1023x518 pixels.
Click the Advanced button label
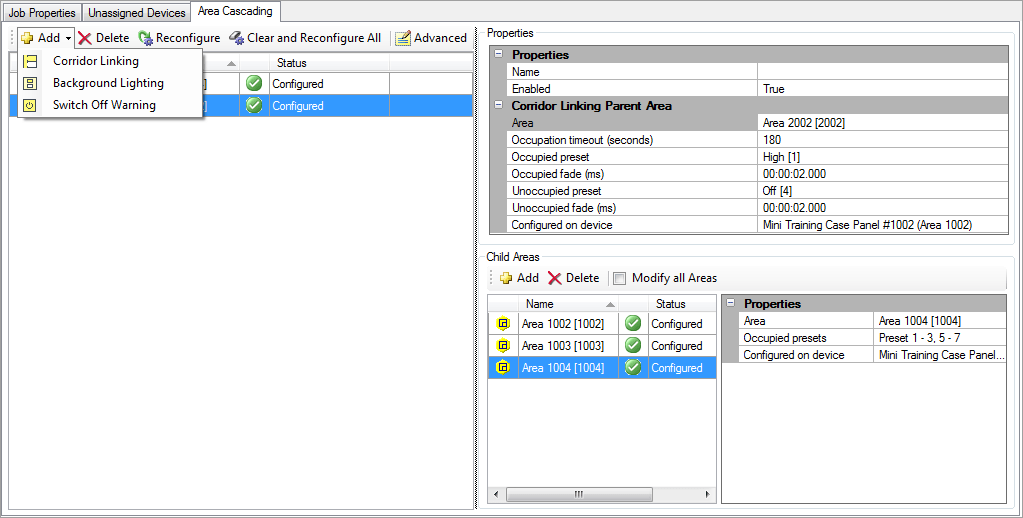440,38
